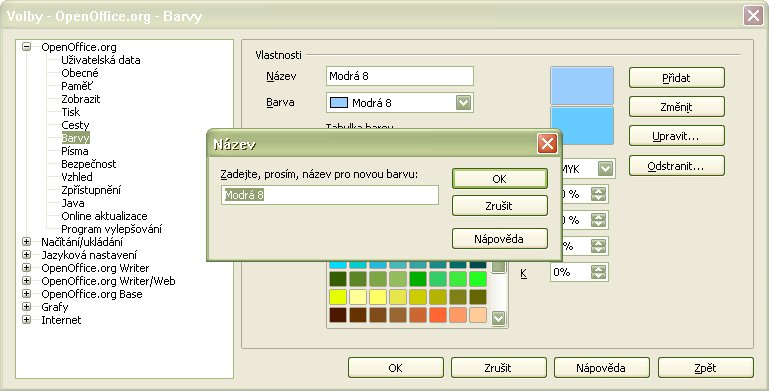The width and height of the screenshot is (769, 391).
Task: Pick the darkest brown color swatch
Action: pyautogui.click(x=338, y=315)
